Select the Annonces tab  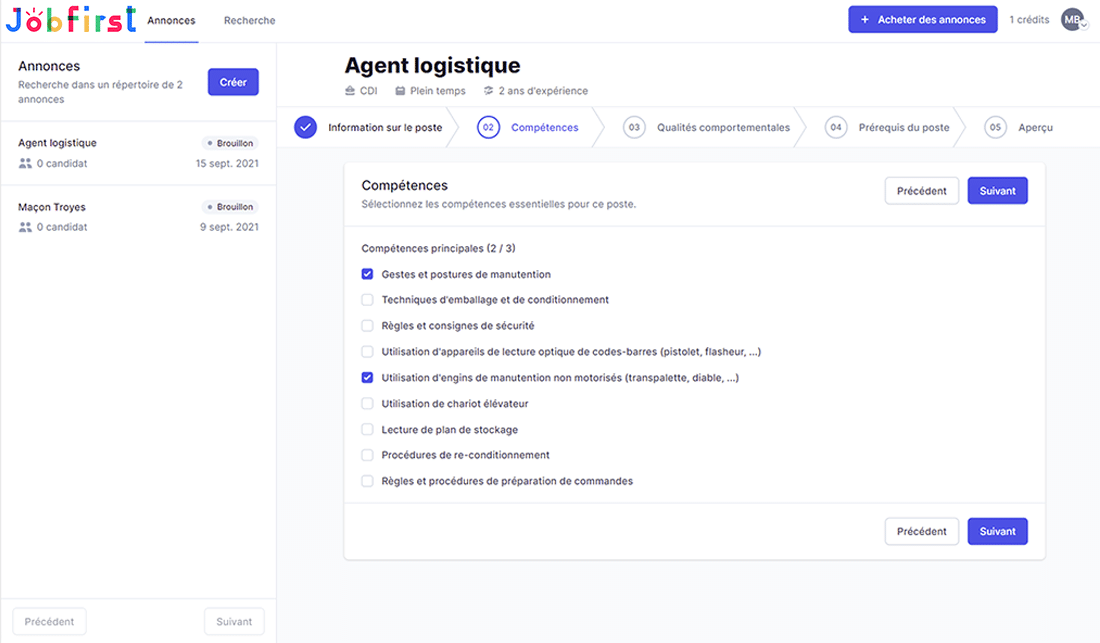(171, 20)
